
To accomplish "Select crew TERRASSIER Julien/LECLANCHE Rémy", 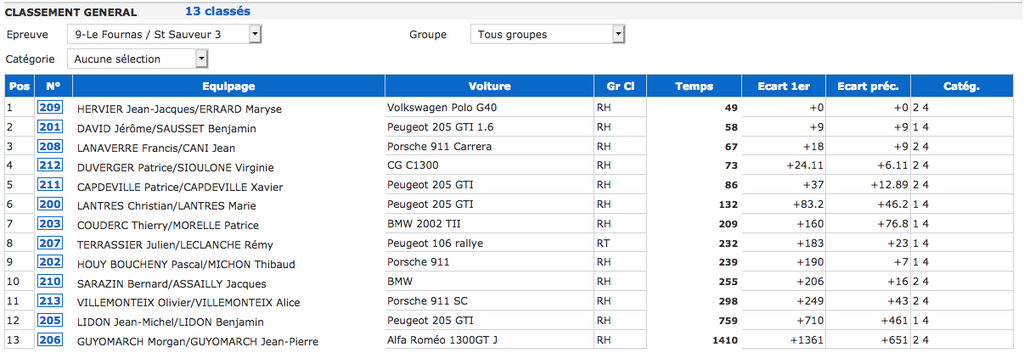I will tap(175, 245).
